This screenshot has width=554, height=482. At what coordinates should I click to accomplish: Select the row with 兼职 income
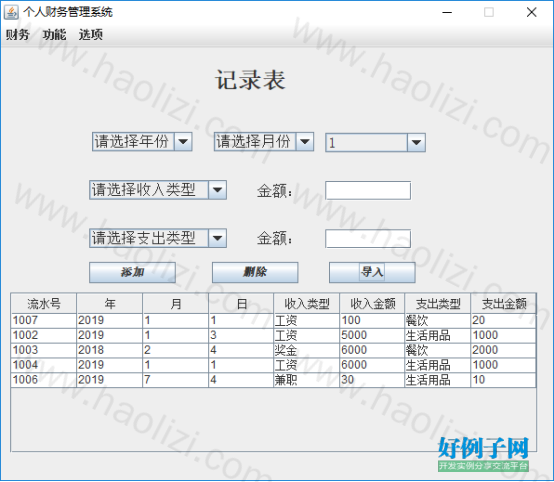pos(273,380)
